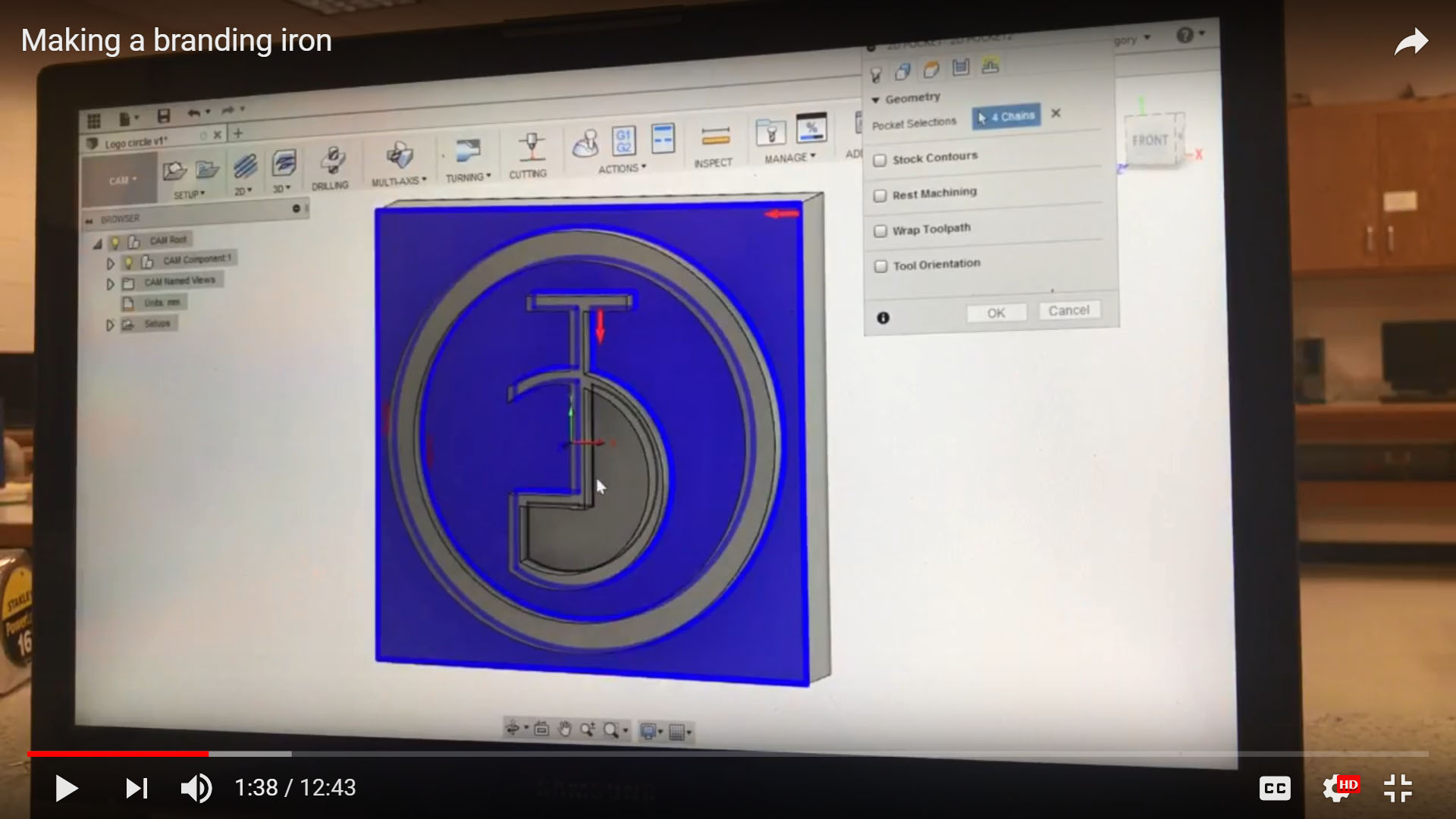Seek on the video progress bar

click(728, 754)
